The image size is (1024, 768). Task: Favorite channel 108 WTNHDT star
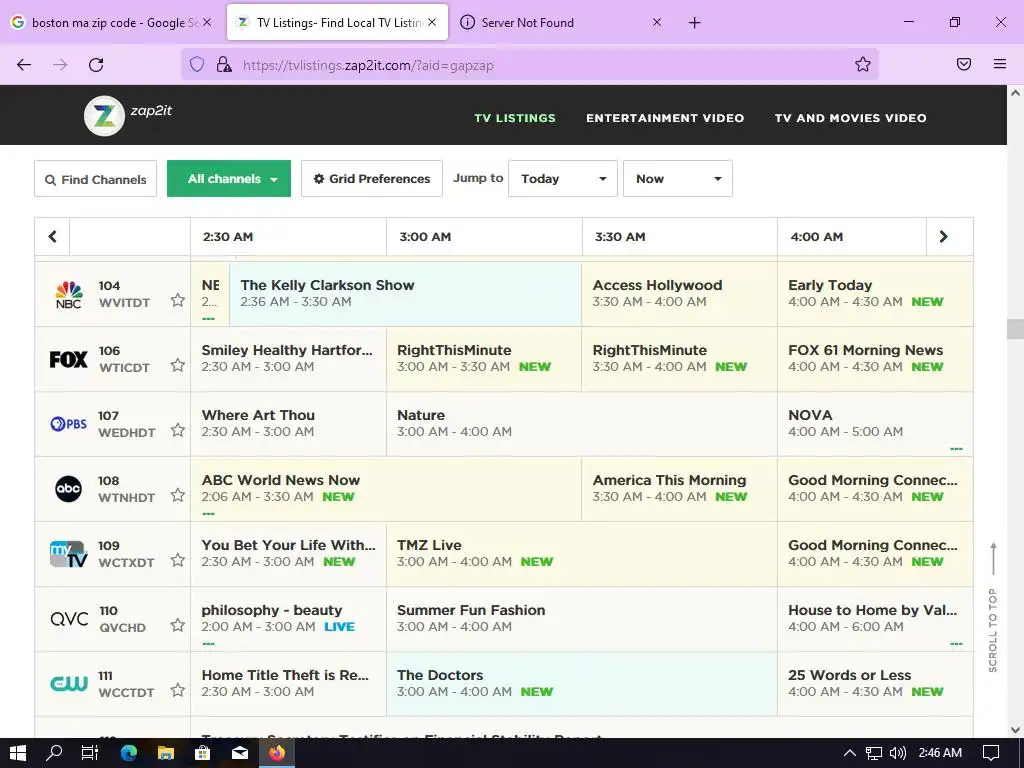178,495
